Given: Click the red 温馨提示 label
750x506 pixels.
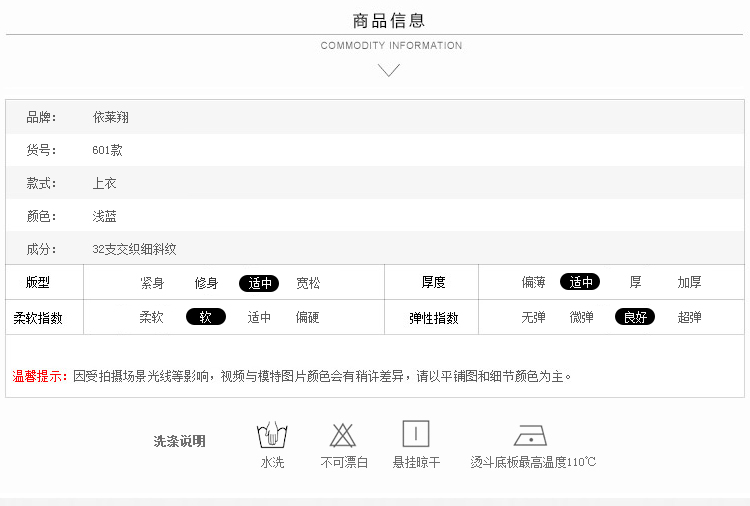Looking at the screenshot, I should click(x=40, y=376).
